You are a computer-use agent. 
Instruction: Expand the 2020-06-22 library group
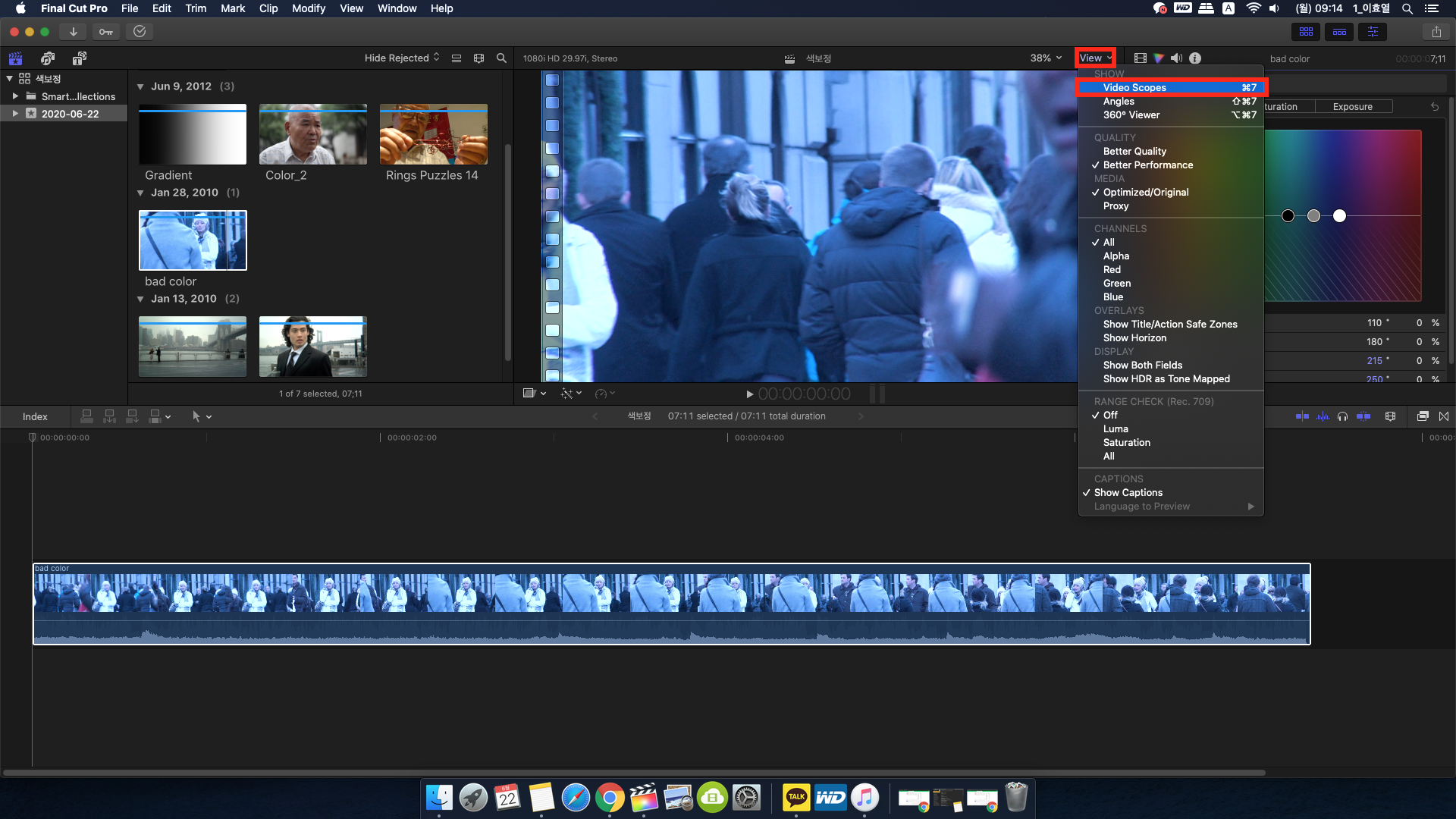pos(14,113)
